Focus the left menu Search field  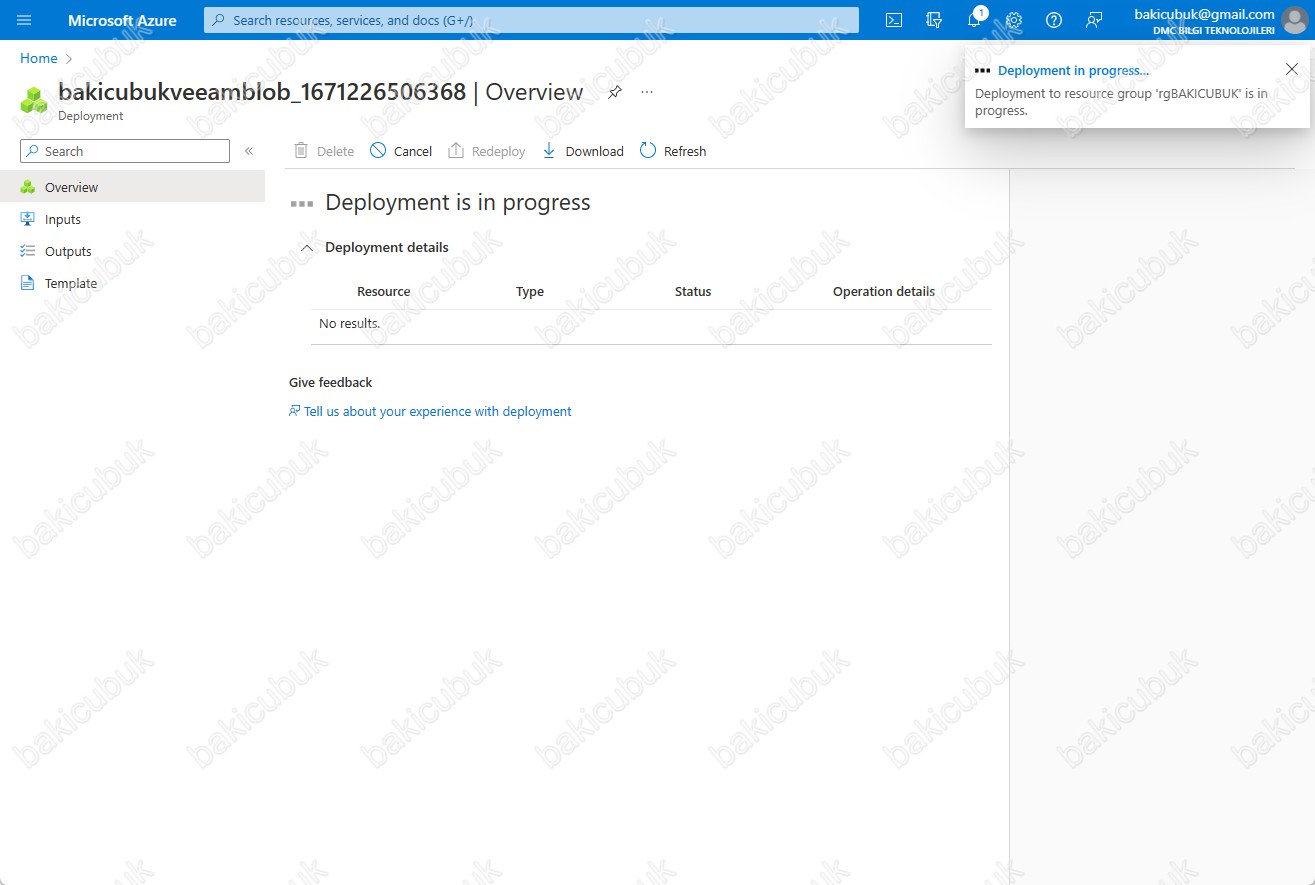pos(125,151)
